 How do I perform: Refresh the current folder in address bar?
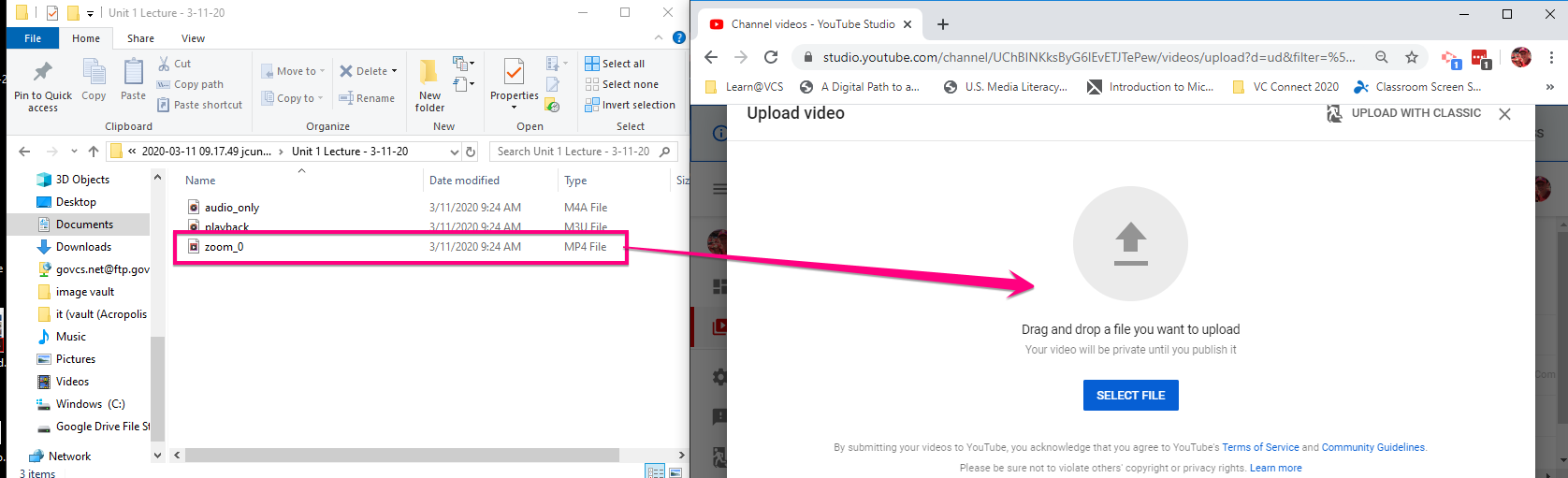471,152
